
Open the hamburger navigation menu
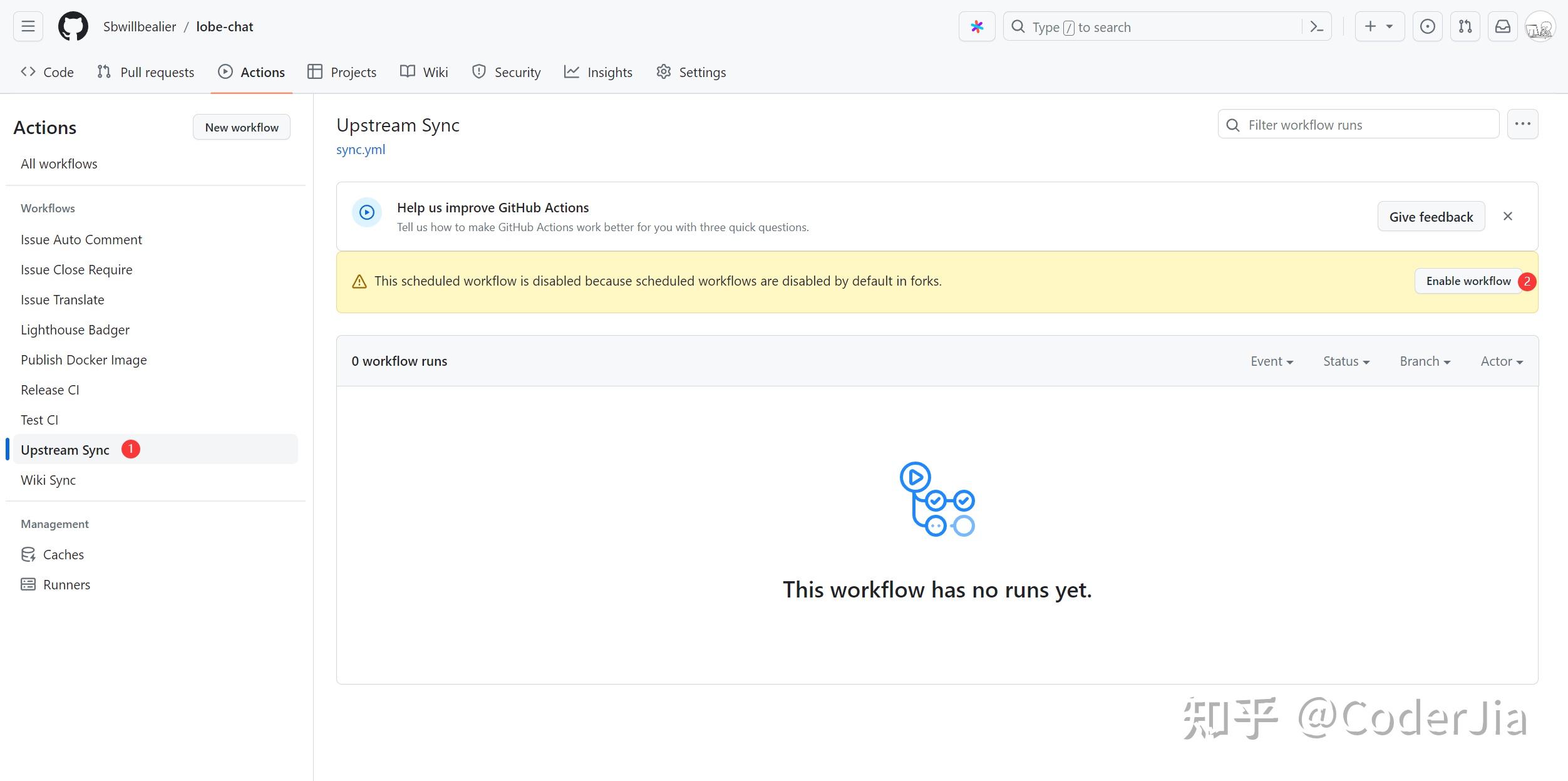28,26
